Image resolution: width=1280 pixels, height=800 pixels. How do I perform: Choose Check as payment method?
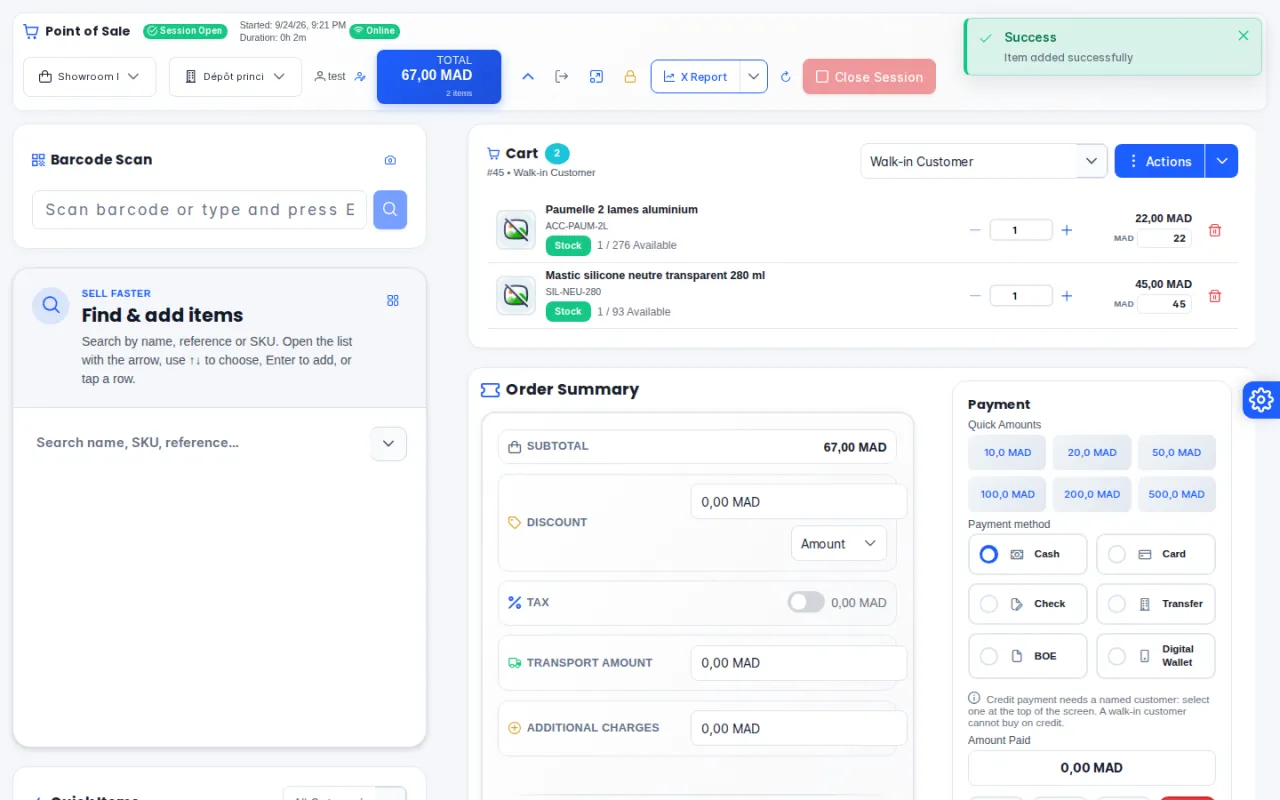click(1027, 604)
